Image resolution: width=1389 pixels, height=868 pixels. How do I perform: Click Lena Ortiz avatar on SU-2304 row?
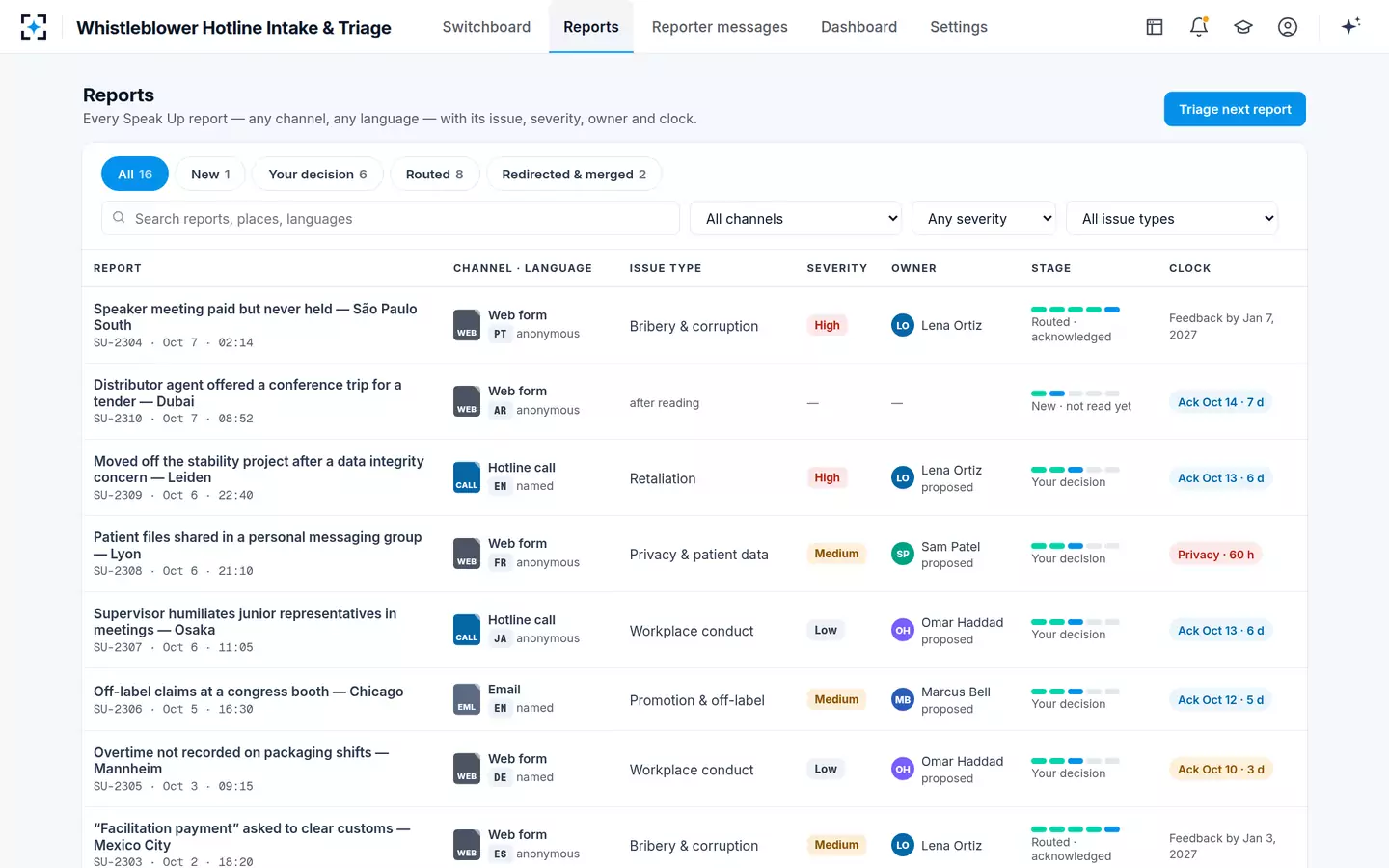point(903,325)
